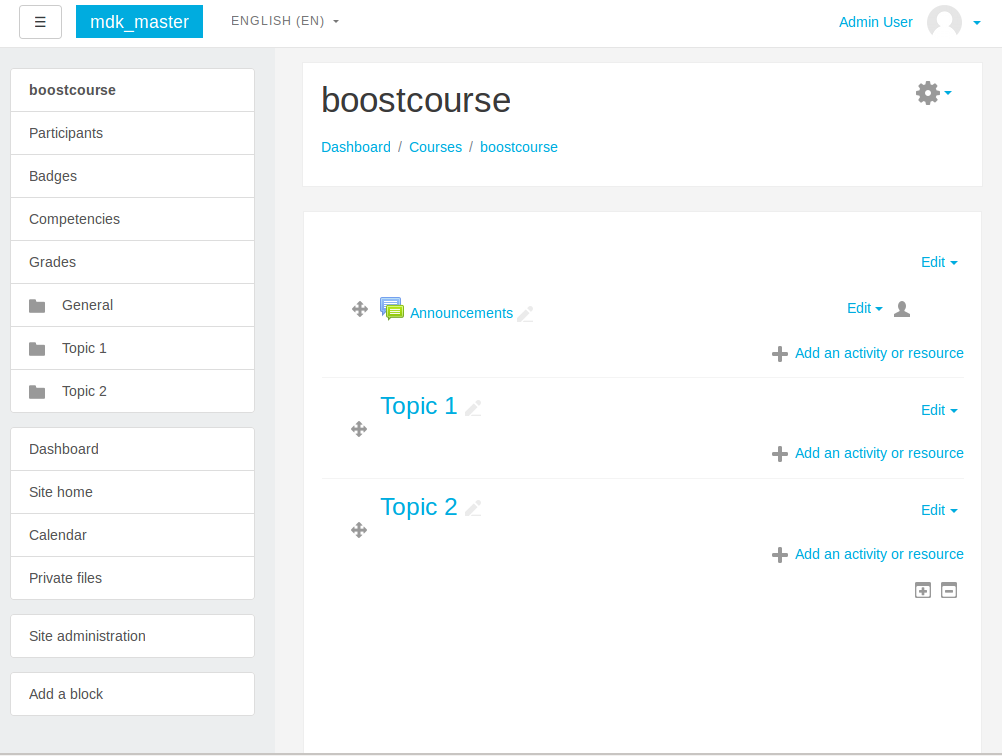
Task: Add an activity or resource to Topic 2
Action: [879, 554]
